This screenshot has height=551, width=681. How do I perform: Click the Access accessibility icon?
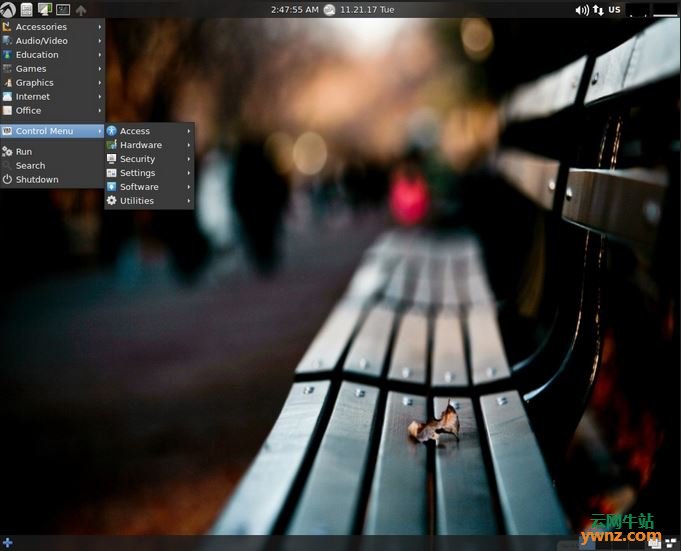(x=112, y=131)
